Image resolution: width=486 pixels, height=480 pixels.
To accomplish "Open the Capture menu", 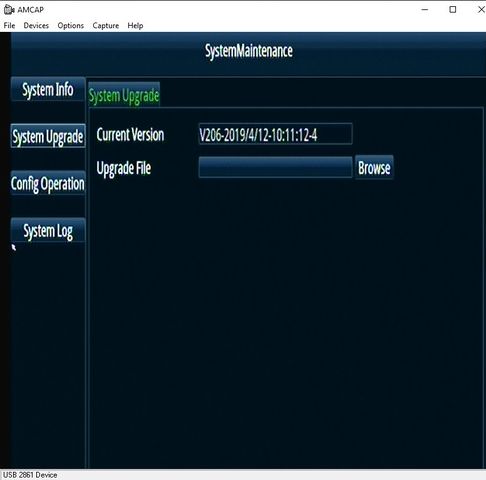I will (106, 26).
